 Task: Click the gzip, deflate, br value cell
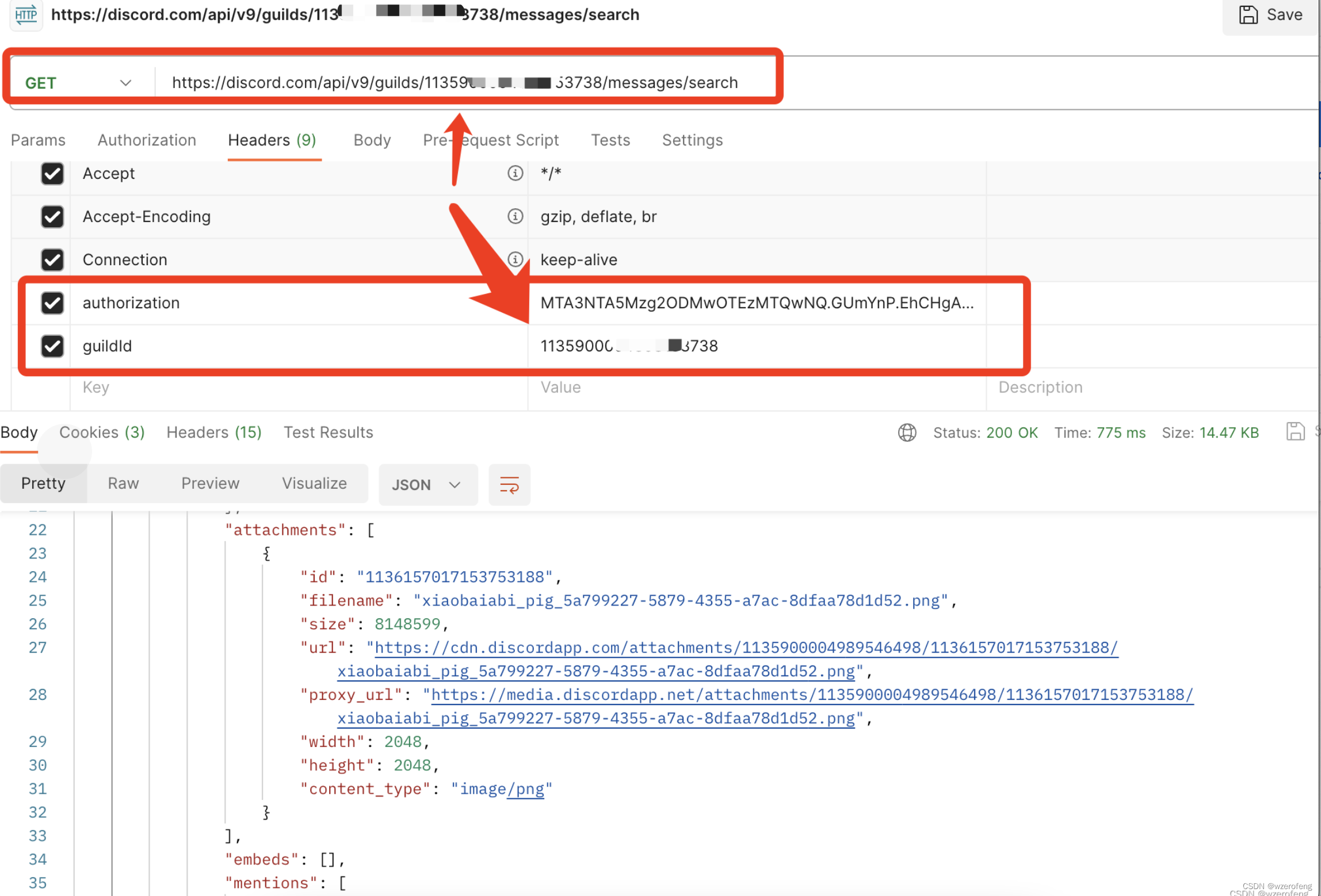coord(757,217)
